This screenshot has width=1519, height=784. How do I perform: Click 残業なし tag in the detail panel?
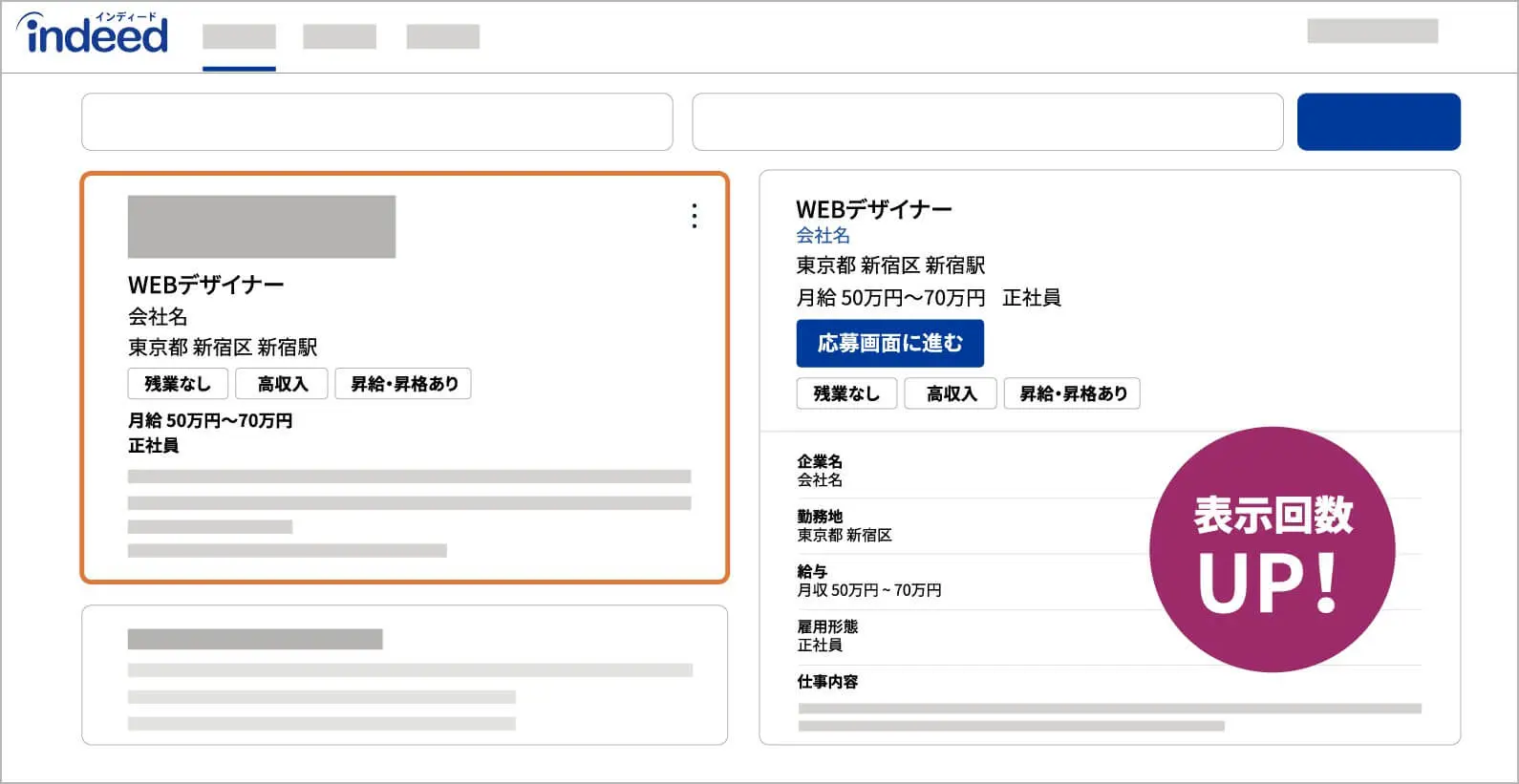click(x=846, y=393)
